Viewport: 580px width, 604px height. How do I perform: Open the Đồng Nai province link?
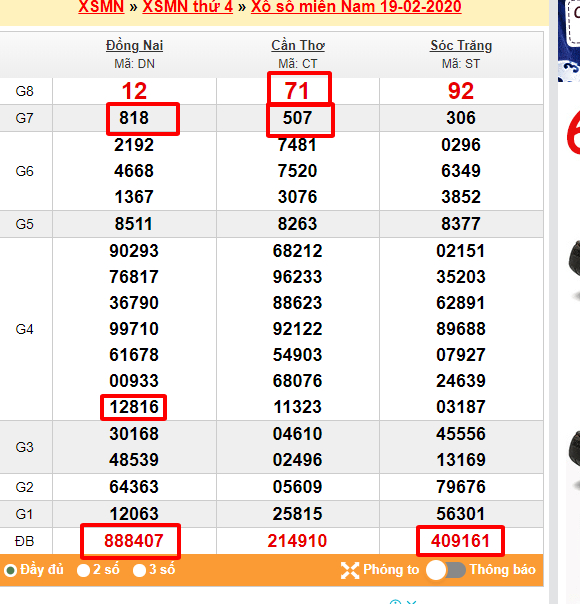tap(134, 45)
